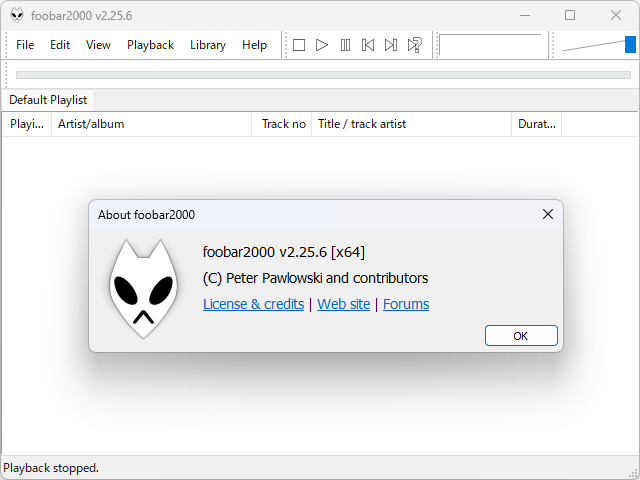
Task: Close the About foobar2000 dialog
Action: (548, 214)
